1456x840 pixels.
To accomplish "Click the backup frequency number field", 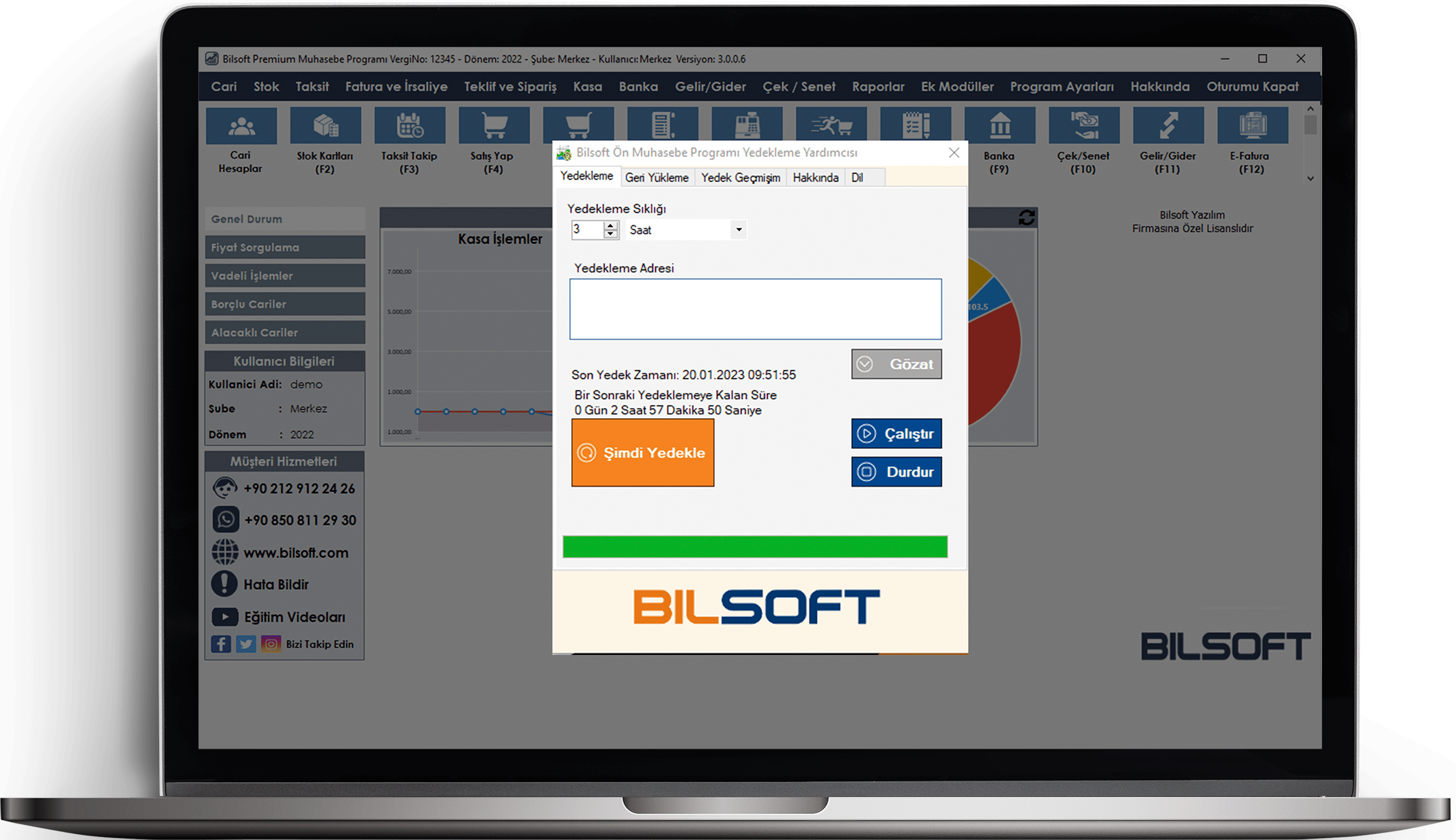I will [588, 230].
